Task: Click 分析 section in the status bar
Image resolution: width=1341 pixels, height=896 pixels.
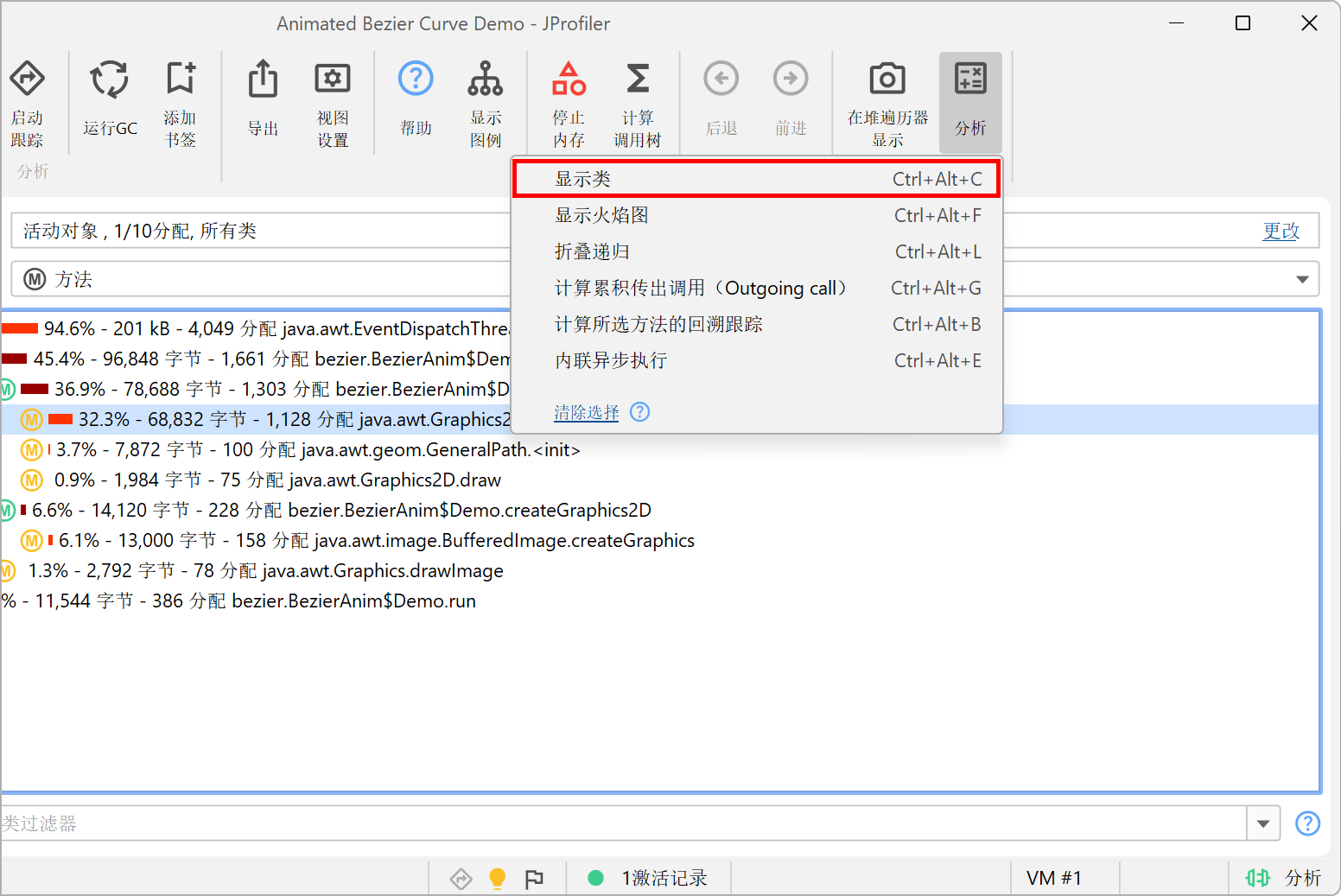Action: click(1284, 878)
